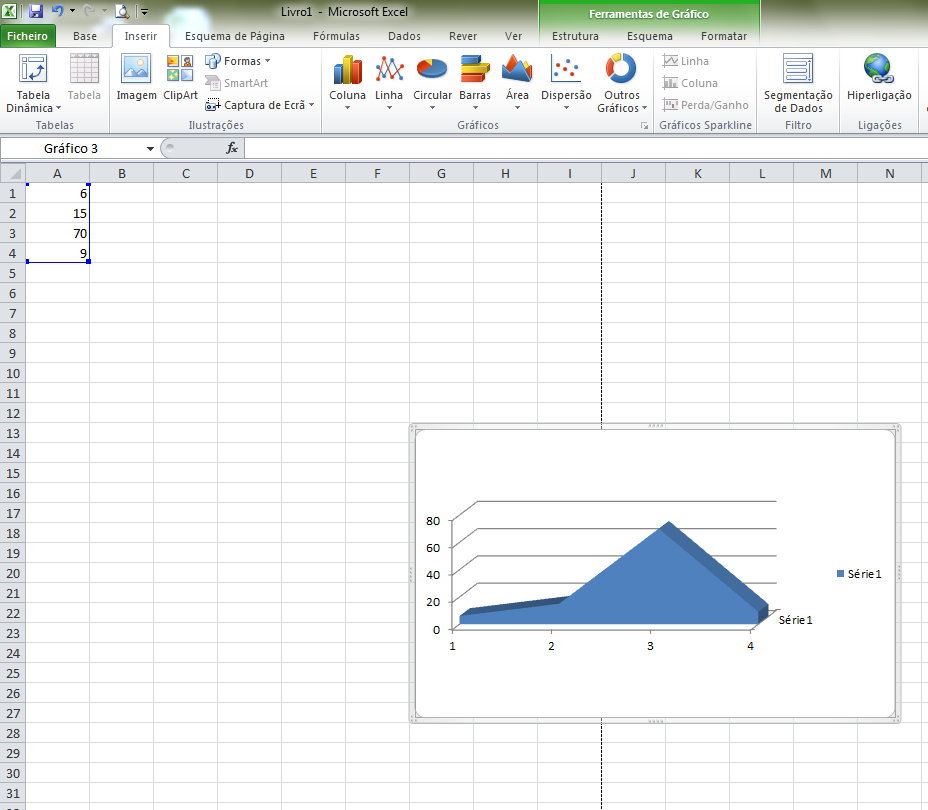Viewport: 928px width, 810px height.
Task: Select cell A2 containing 15
Action: click(57, 214)
